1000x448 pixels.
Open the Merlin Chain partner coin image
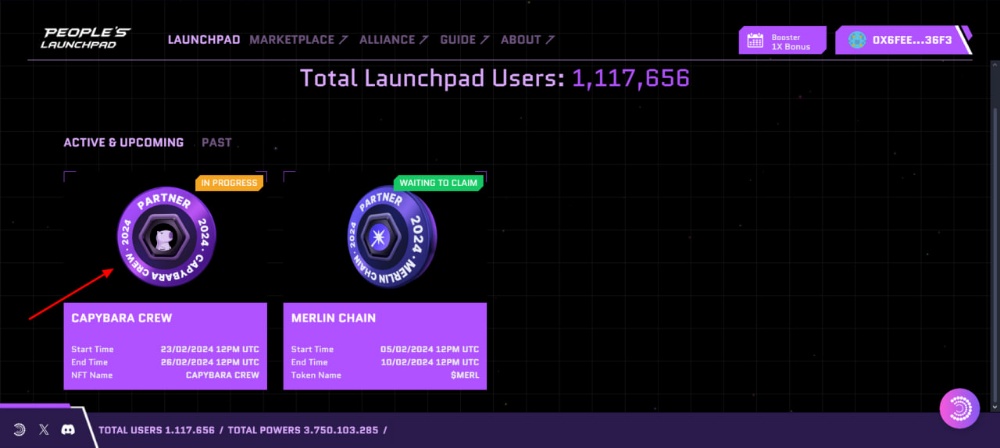tap(392, 236)
